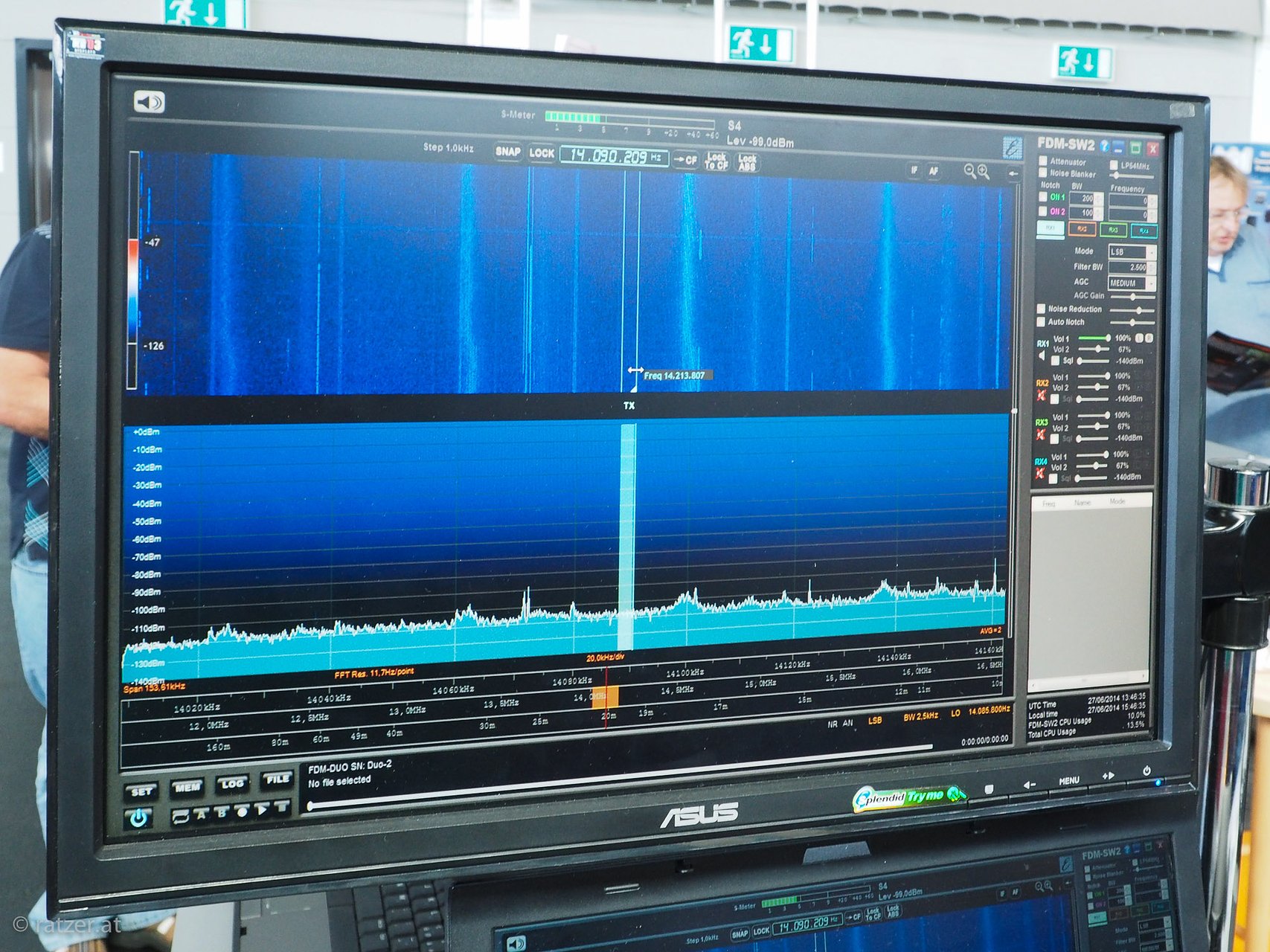Select the orange RX2 receiver tab
This screenshot has height=952, width=1270.
(1082, 230)
